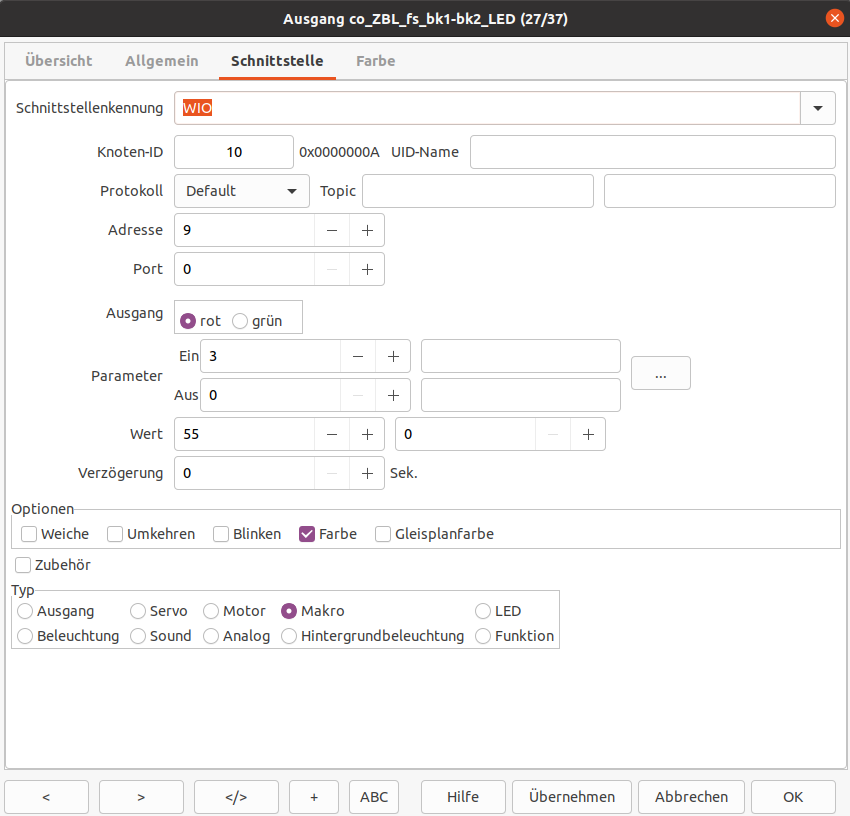Go to the next output with >
The width and height of the screenshot is (850, 816).
click(x=141, y=797)
